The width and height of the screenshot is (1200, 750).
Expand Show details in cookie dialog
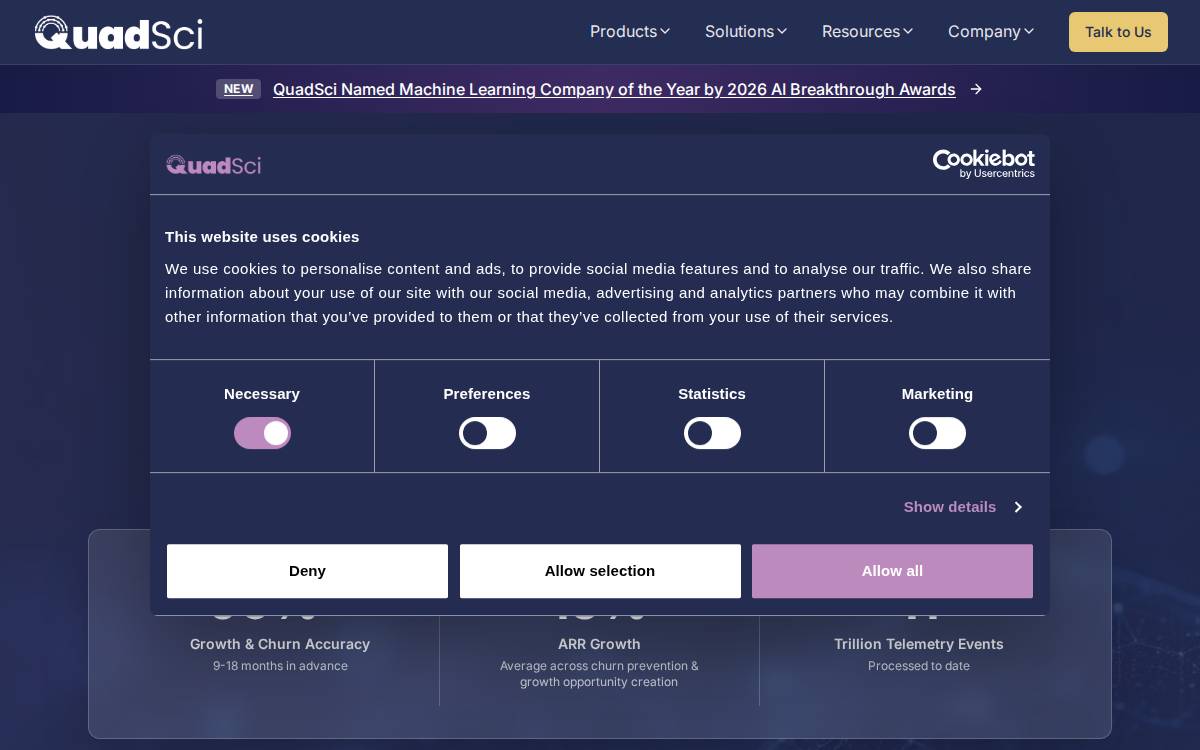click(962, 507)
